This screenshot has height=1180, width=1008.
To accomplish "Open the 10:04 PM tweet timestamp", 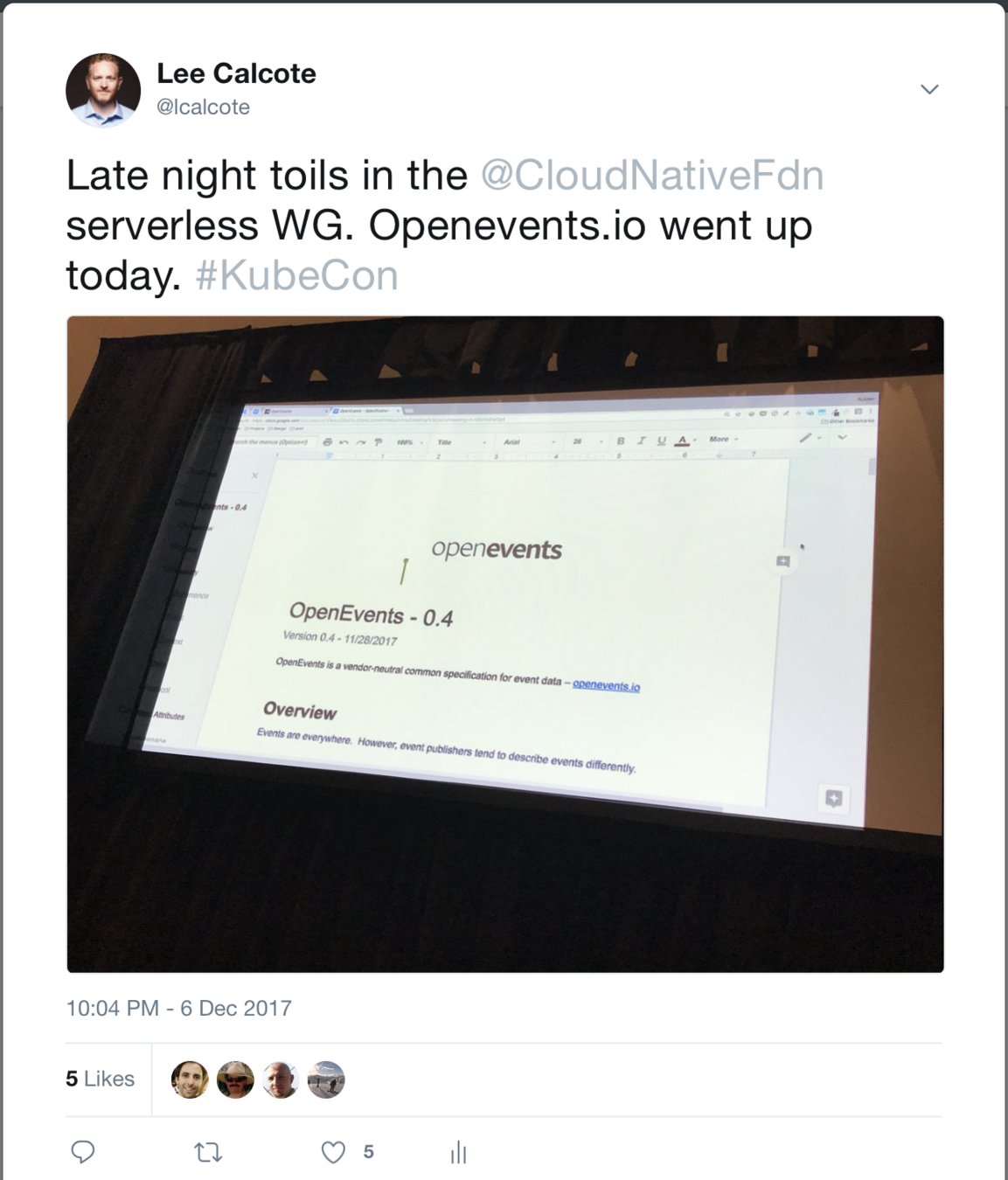I will [178, 1008].
